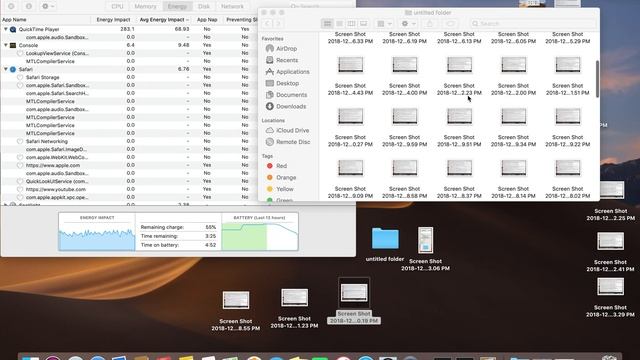
Task: Select the Safari Networking process
Action: pos(129,141)
